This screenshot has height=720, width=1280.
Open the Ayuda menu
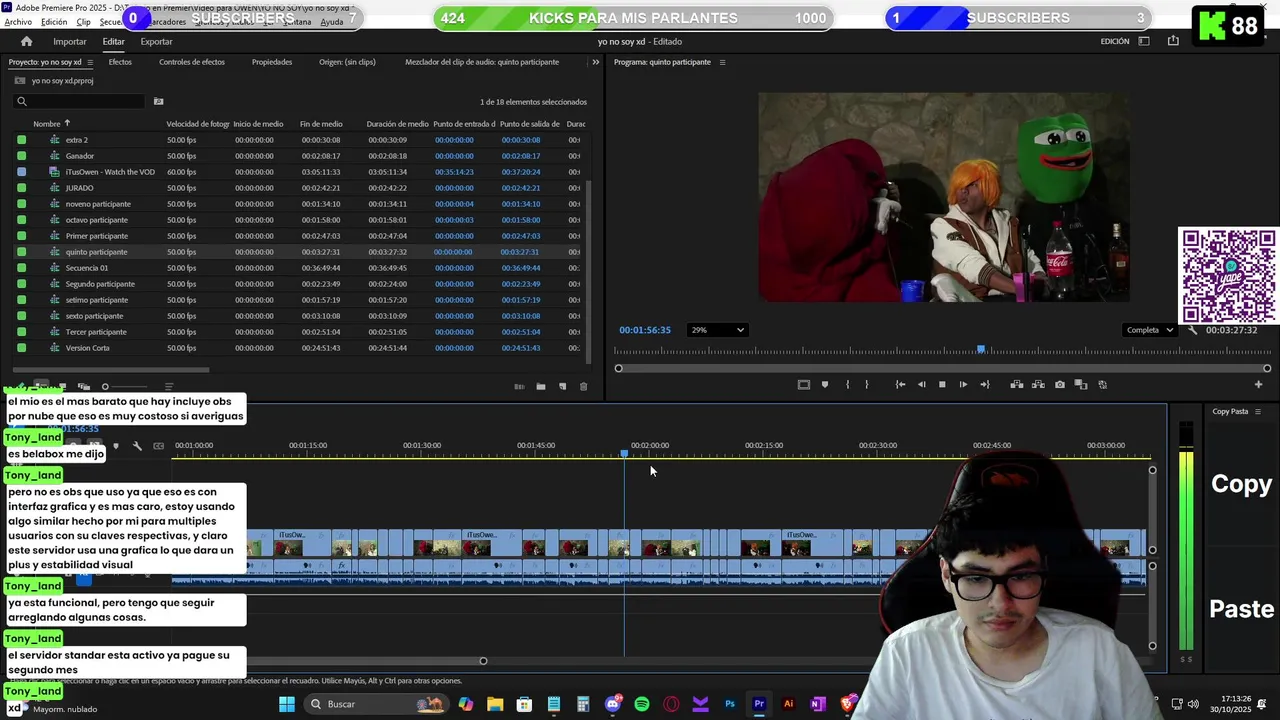point(332,22)
